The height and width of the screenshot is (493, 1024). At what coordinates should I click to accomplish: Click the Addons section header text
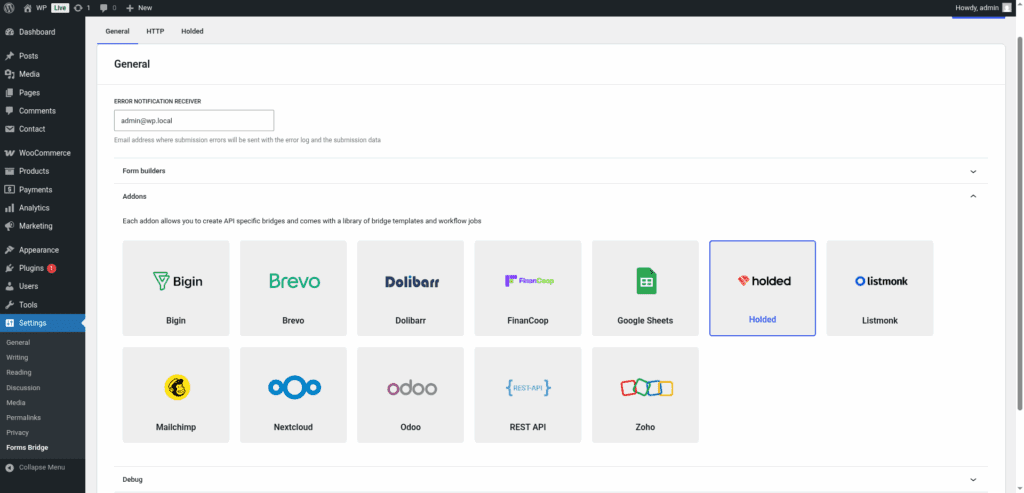[135, 196]
